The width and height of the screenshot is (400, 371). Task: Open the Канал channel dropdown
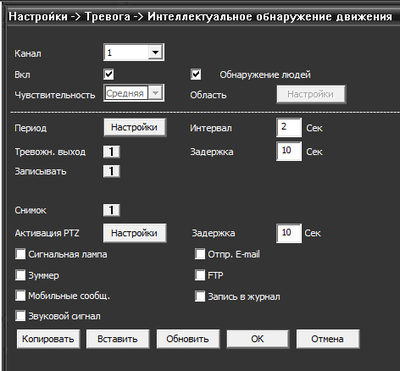134,52
